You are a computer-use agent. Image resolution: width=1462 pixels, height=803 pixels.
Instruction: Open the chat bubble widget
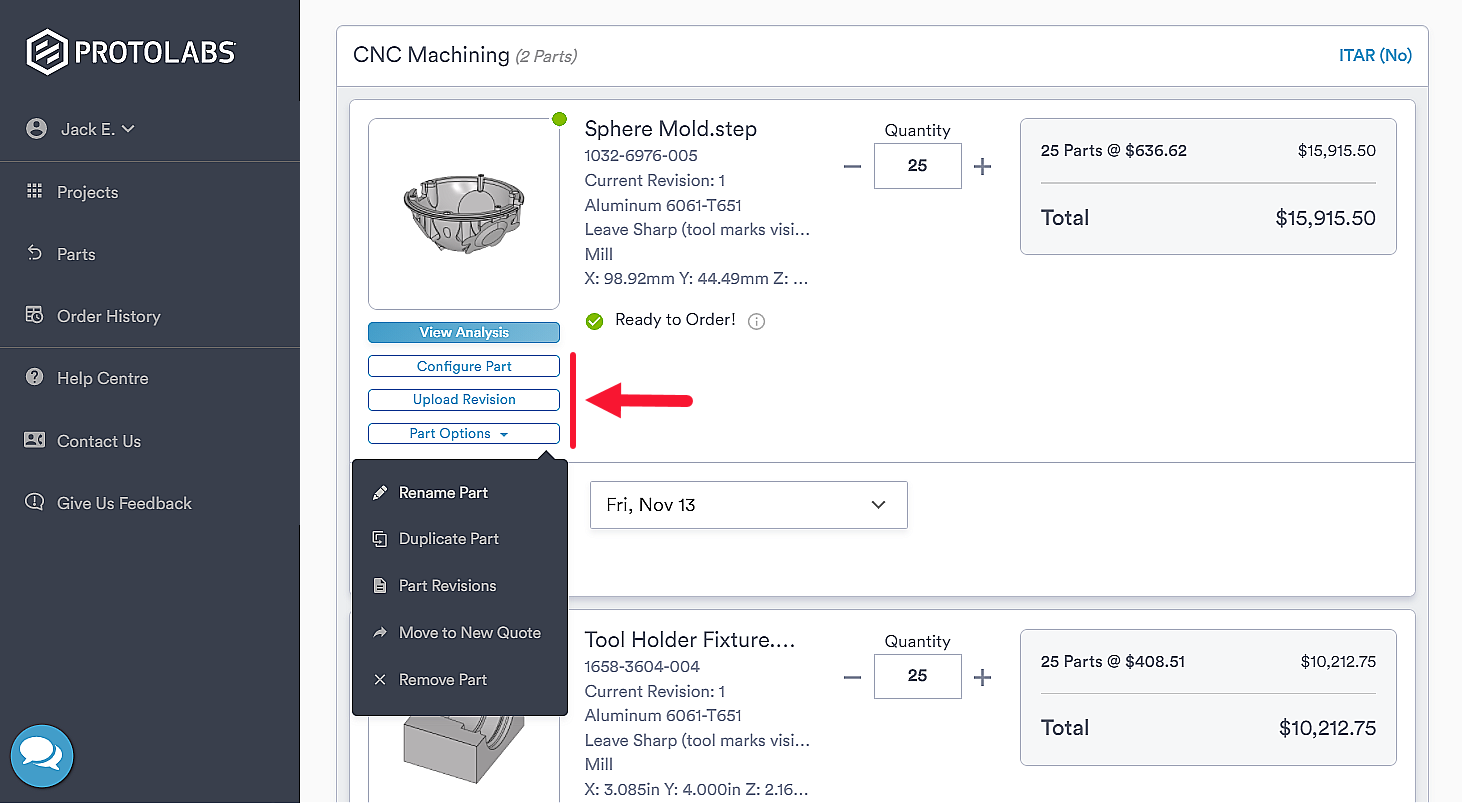click(42, 756)
